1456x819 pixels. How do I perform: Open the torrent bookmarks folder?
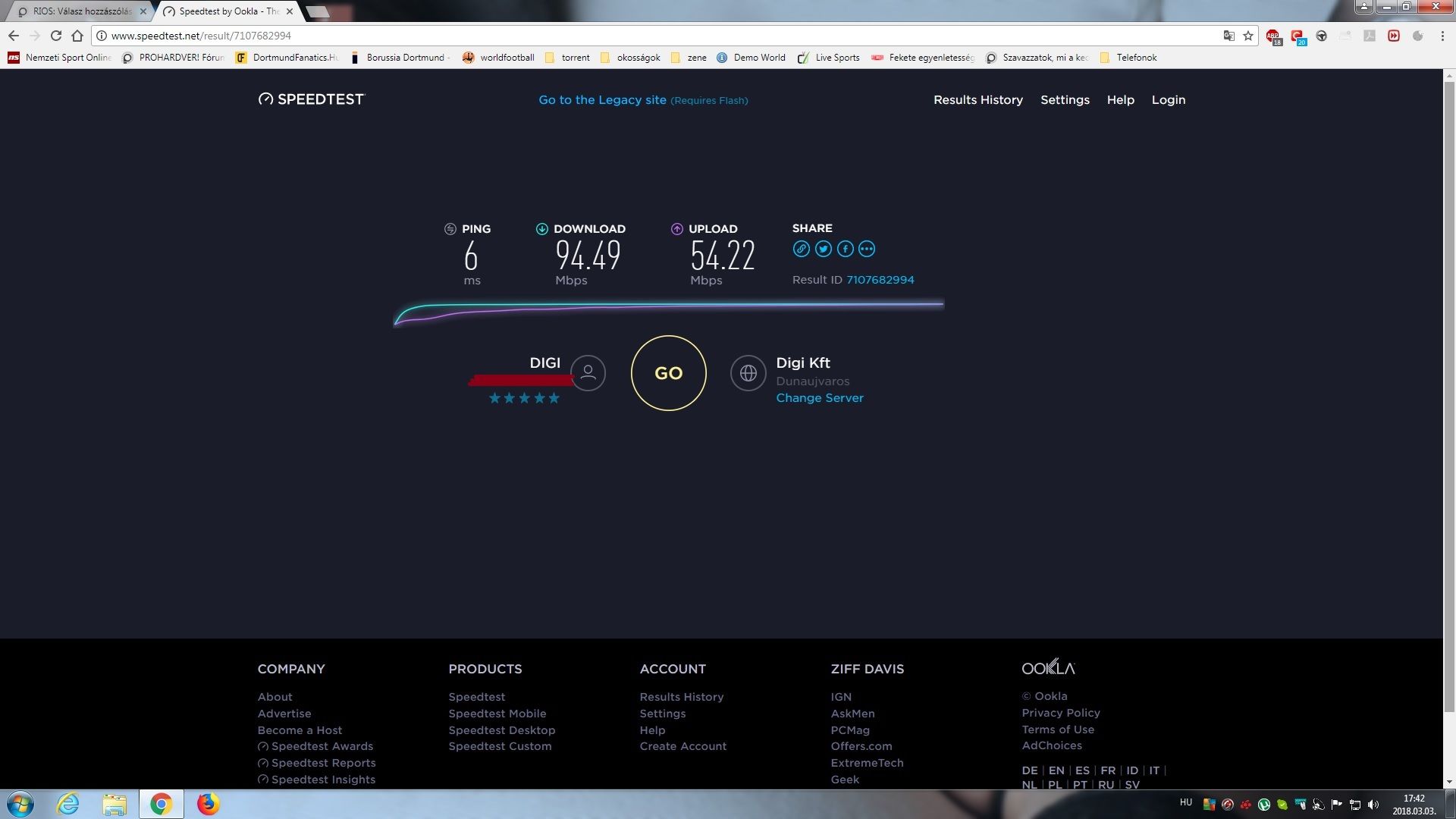[x=568, y=58]
